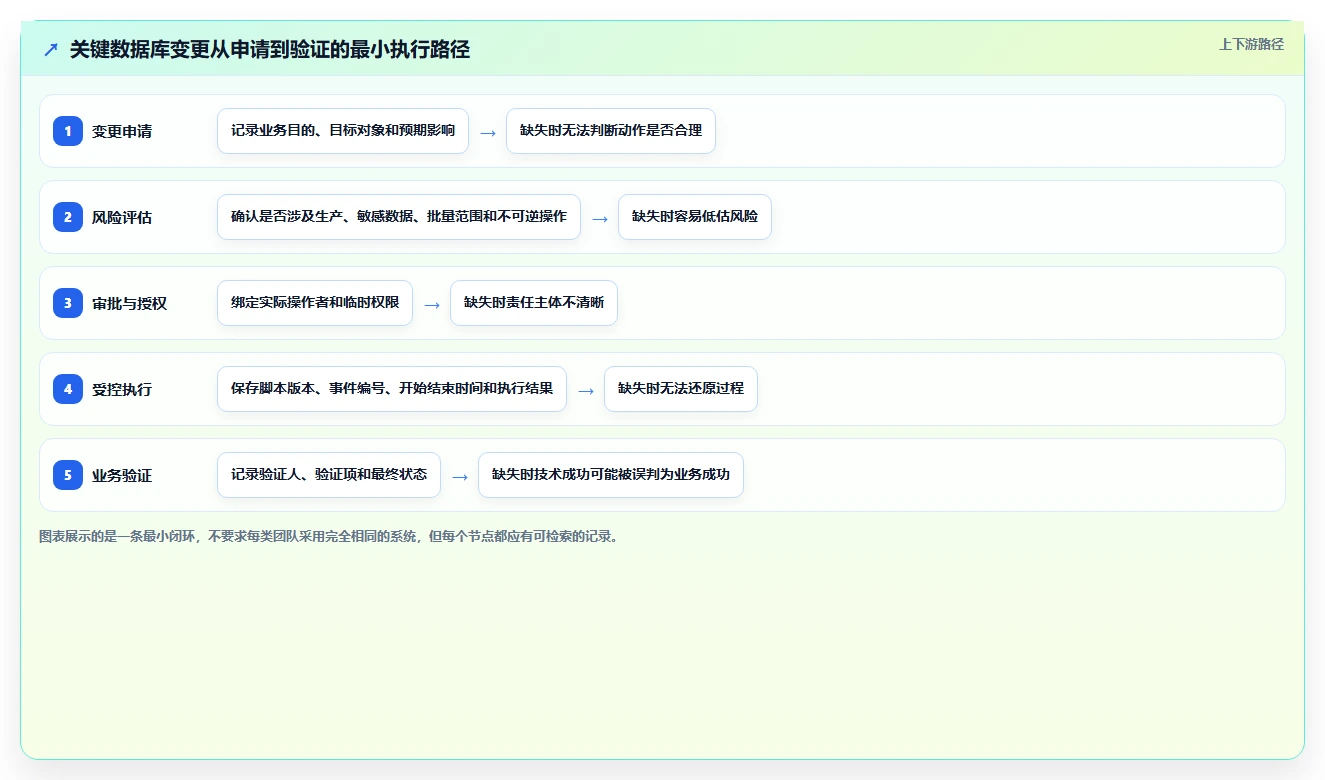Click the arrow in the 受控执行 row
The width and height of the screenshot is (1325, 780).
pos(586,390)
